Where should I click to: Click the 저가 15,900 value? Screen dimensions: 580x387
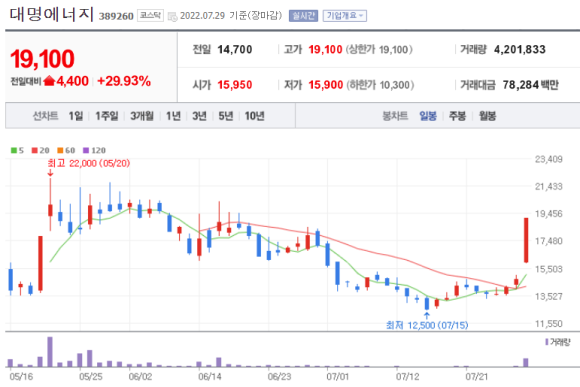326,85
